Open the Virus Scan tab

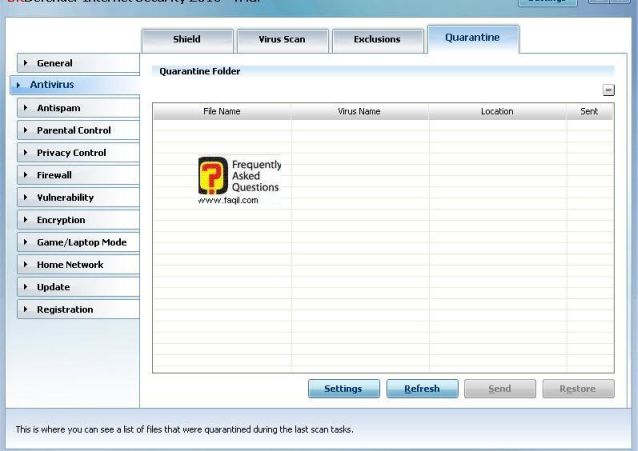point(282,40)
